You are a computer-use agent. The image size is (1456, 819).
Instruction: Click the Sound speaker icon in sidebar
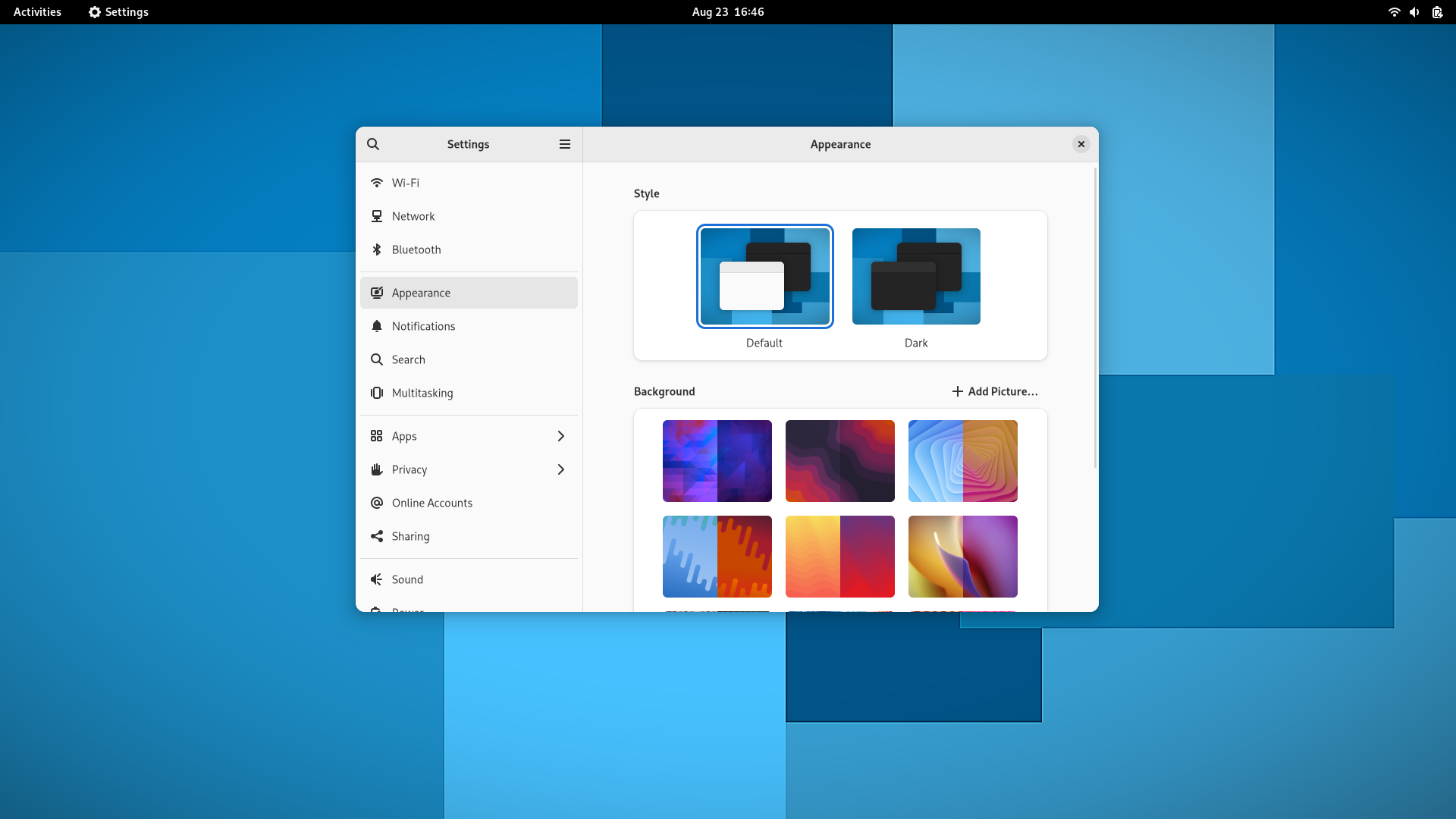tap(377, 579)
